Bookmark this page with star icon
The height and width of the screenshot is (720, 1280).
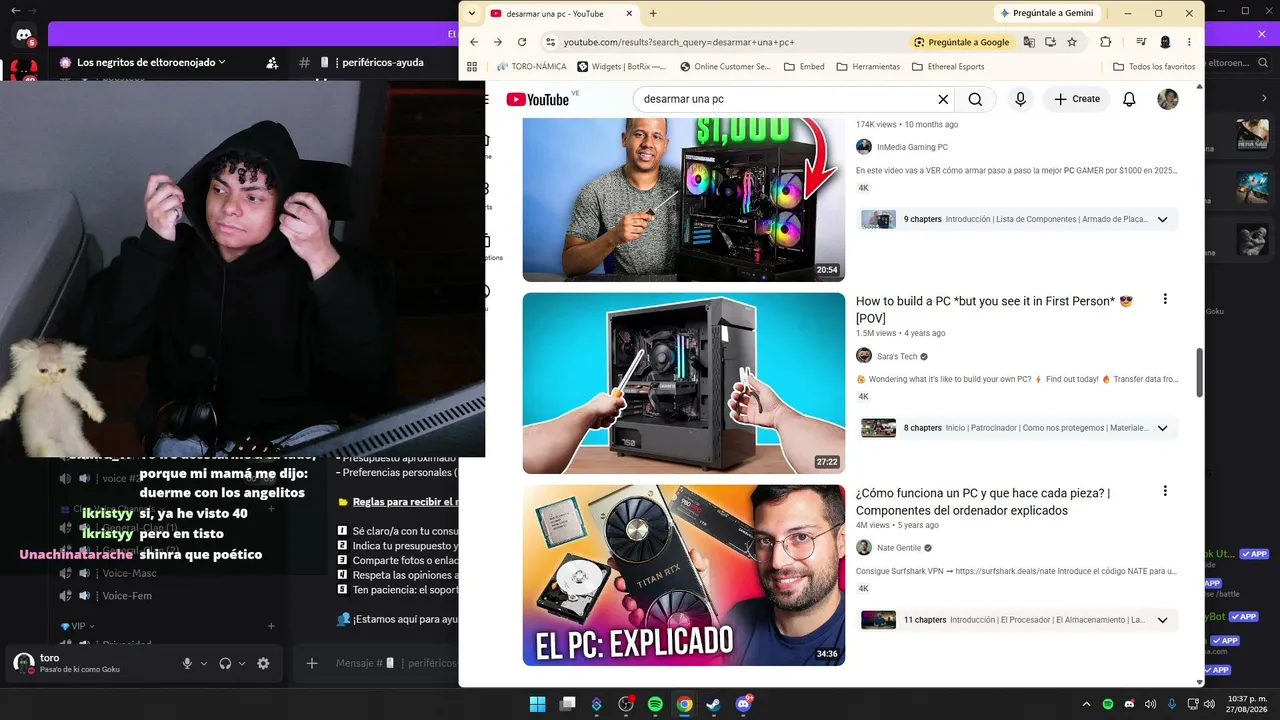pos(1072,42)
